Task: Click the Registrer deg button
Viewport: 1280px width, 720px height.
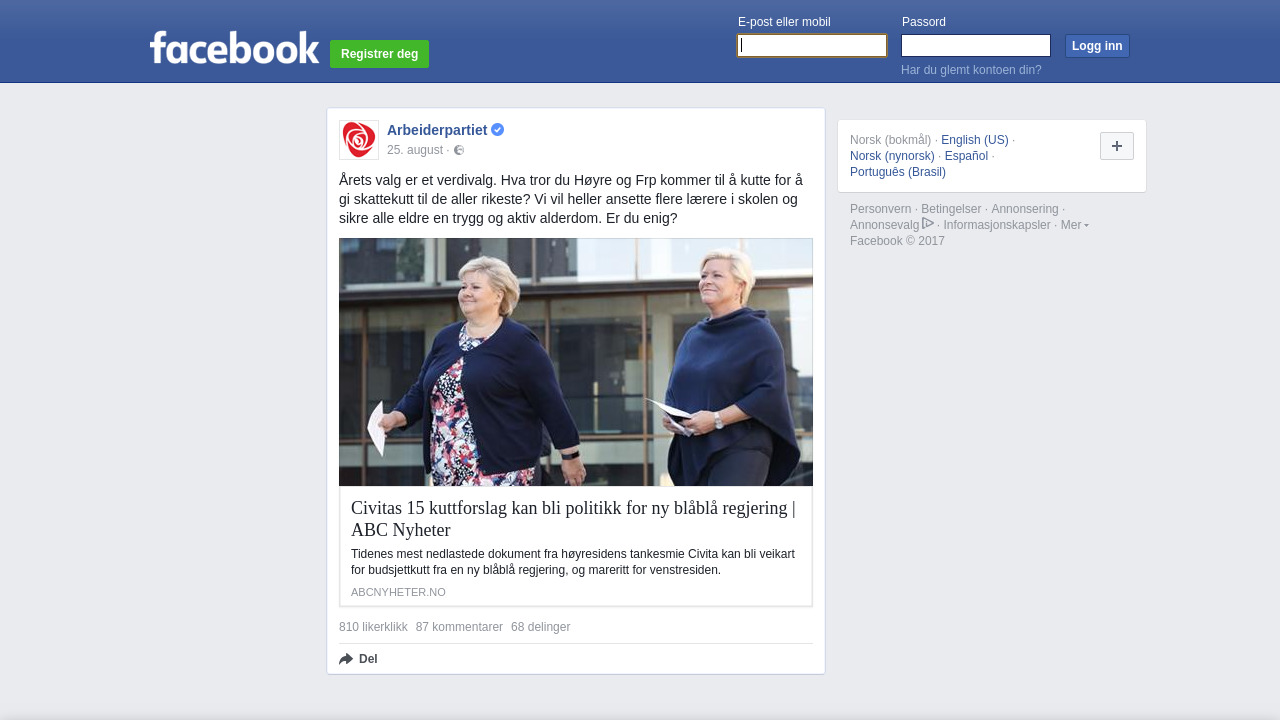Action: point(379,54)
